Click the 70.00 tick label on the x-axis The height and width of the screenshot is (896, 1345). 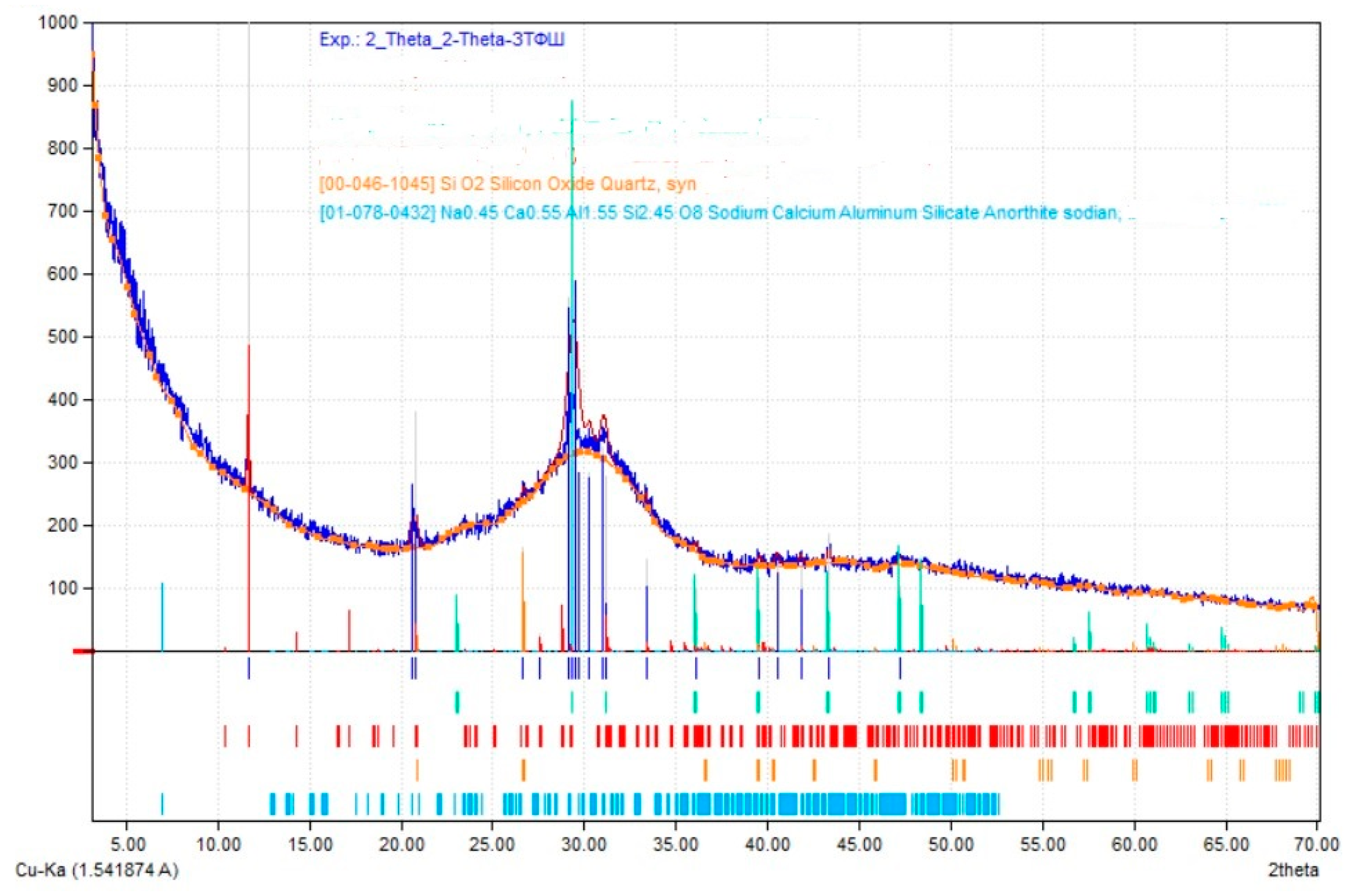(x=1317, y=844)
